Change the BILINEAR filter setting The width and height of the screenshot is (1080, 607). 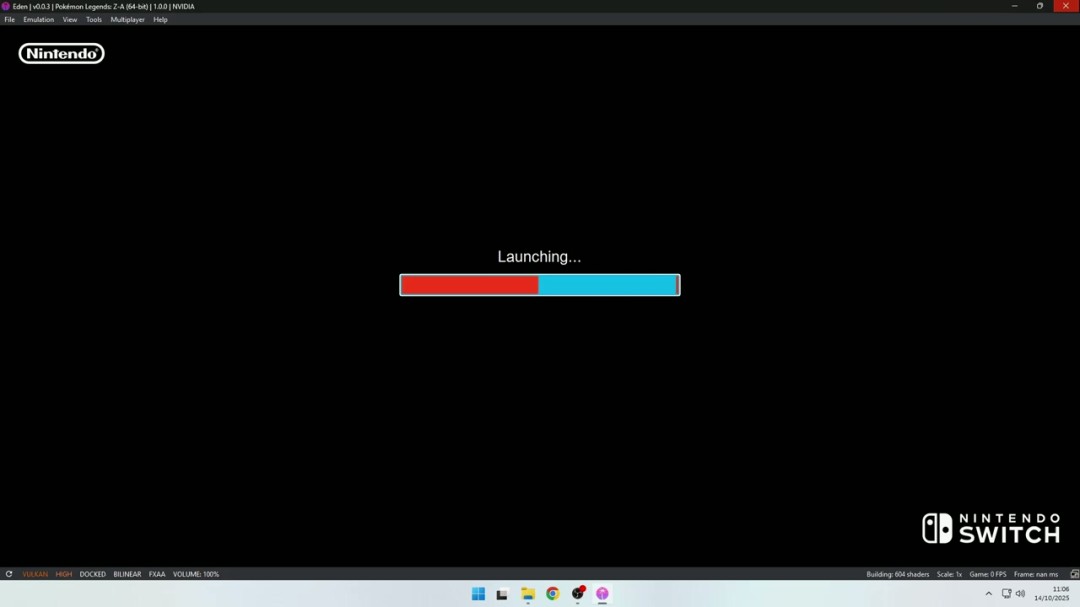[x=127, y=574]
